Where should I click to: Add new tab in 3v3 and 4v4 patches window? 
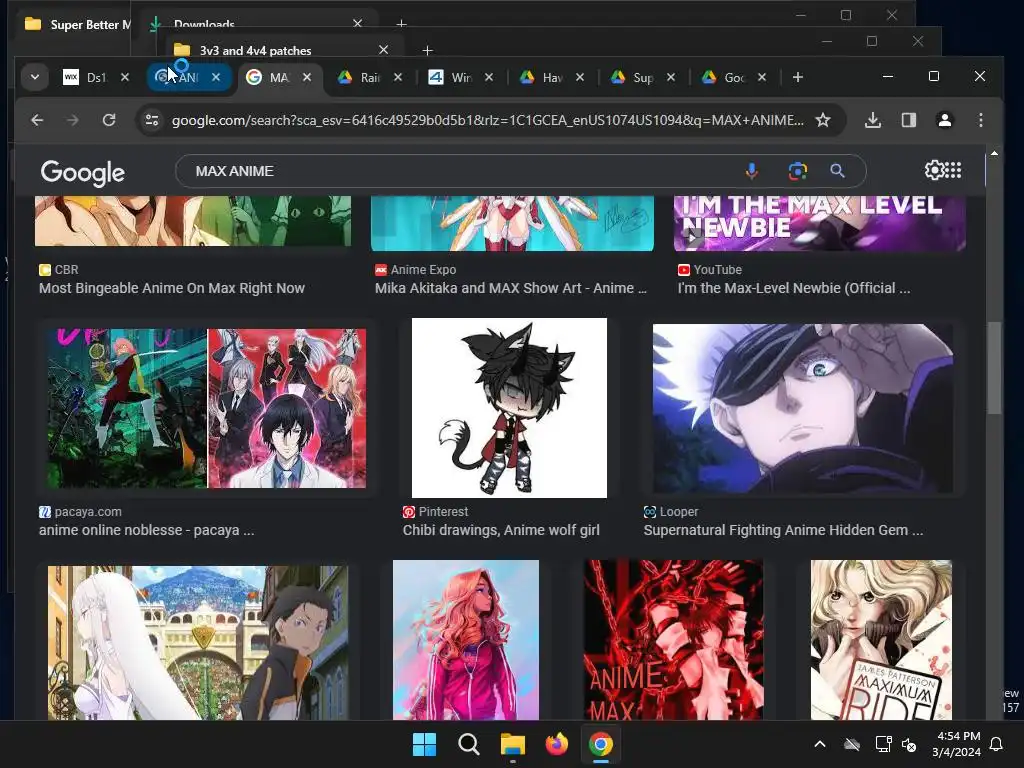point(427,50)
